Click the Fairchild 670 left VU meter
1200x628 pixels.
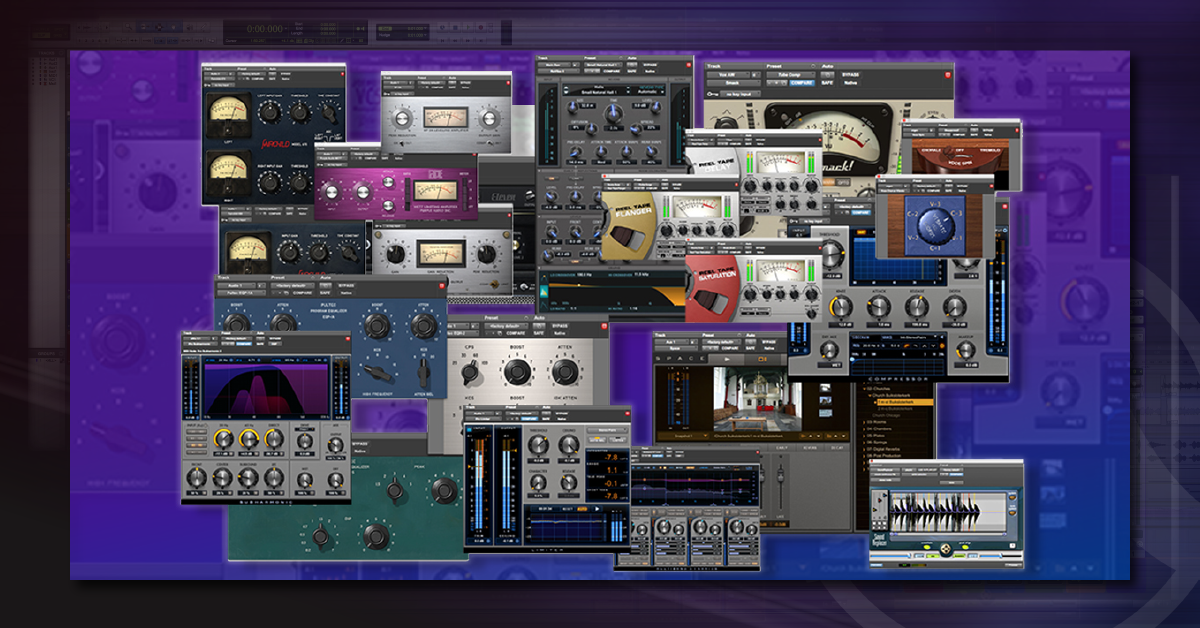[229, 113]
